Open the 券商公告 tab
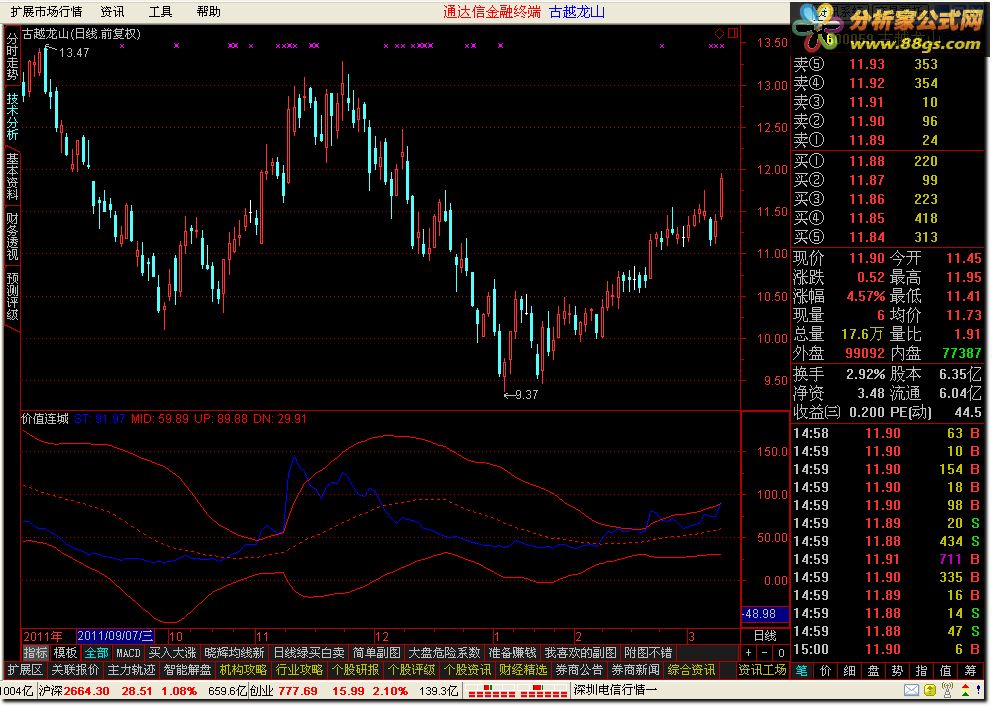Viewport: 992px width, 706px height. coord(579,670)
